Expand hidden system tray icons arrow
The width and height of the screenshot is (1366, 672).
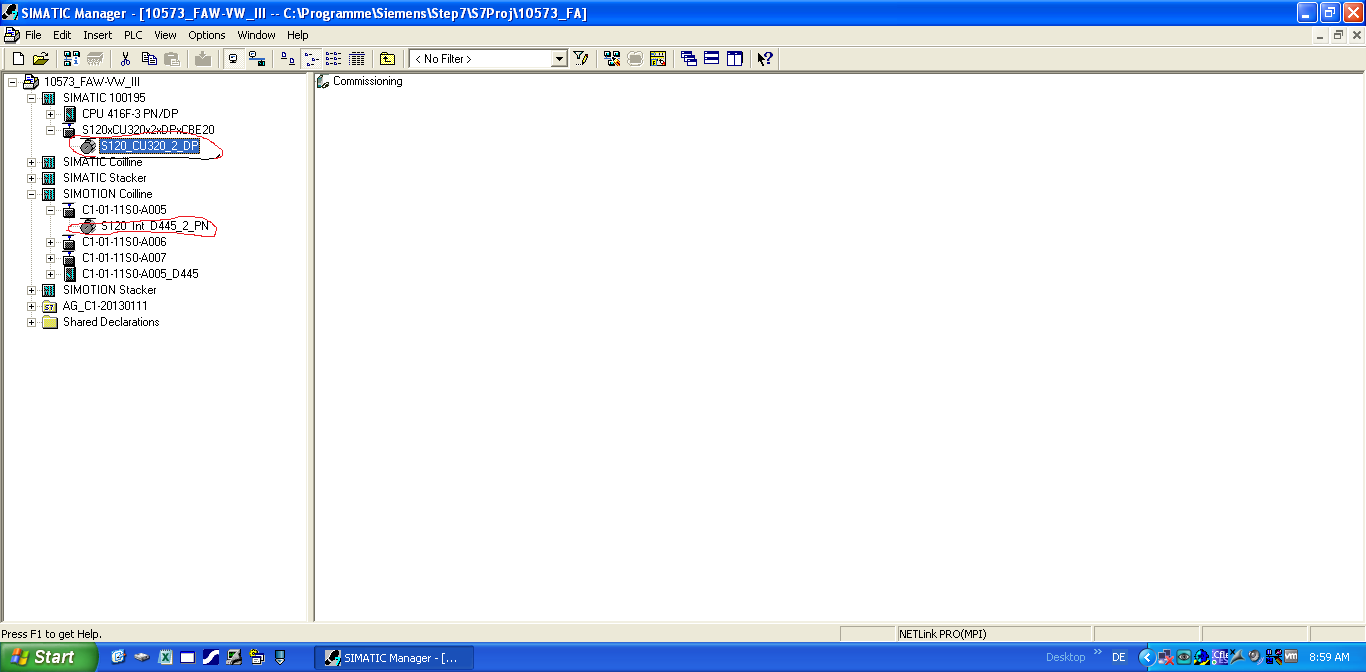click(x=1147, y=657)
